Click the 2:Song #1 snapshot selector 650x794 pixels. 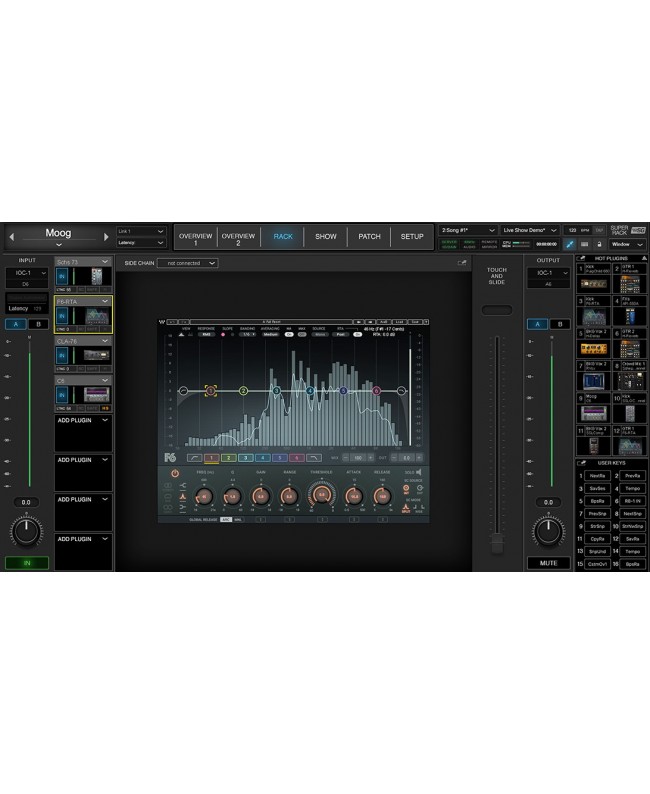click(x=467, y=230)
